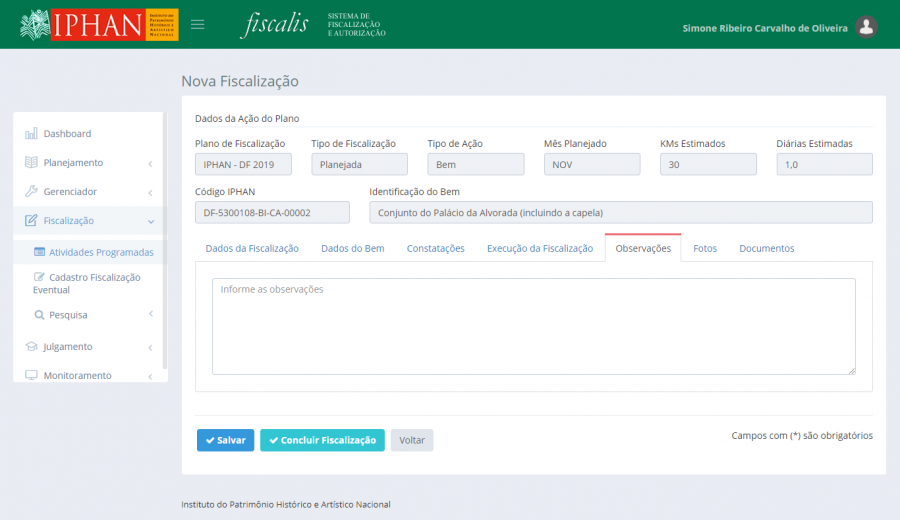Click the Gerenciador wrench icon
Image resolution: width=900 pixels, height=520 pixels.
(x=31, y=192)
